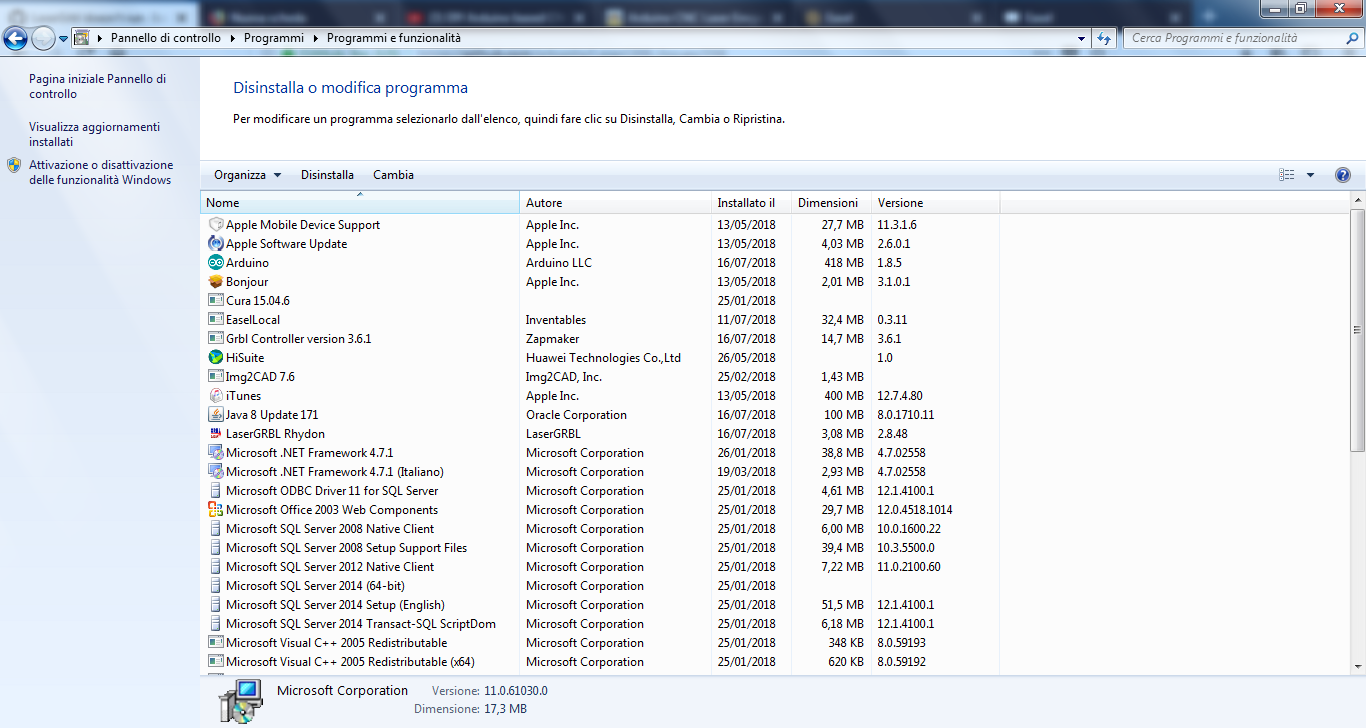Viewport: 1366px width, 728px height.
Task: Click the Arduino program icon
Action: [x=215, y=263]
